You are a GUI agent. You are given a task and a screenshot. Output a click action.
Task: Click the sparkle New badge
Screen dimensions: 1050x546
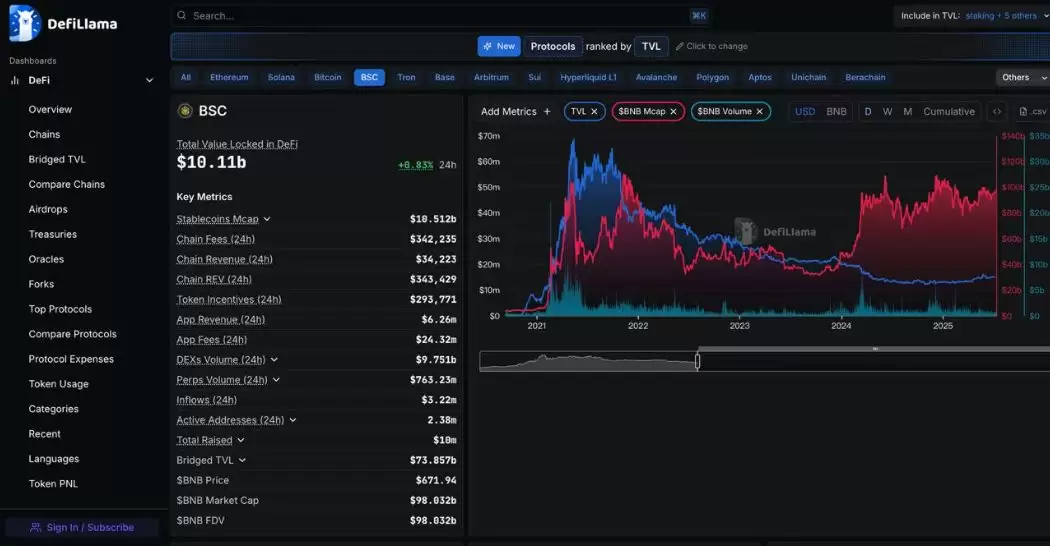point(499,46)
